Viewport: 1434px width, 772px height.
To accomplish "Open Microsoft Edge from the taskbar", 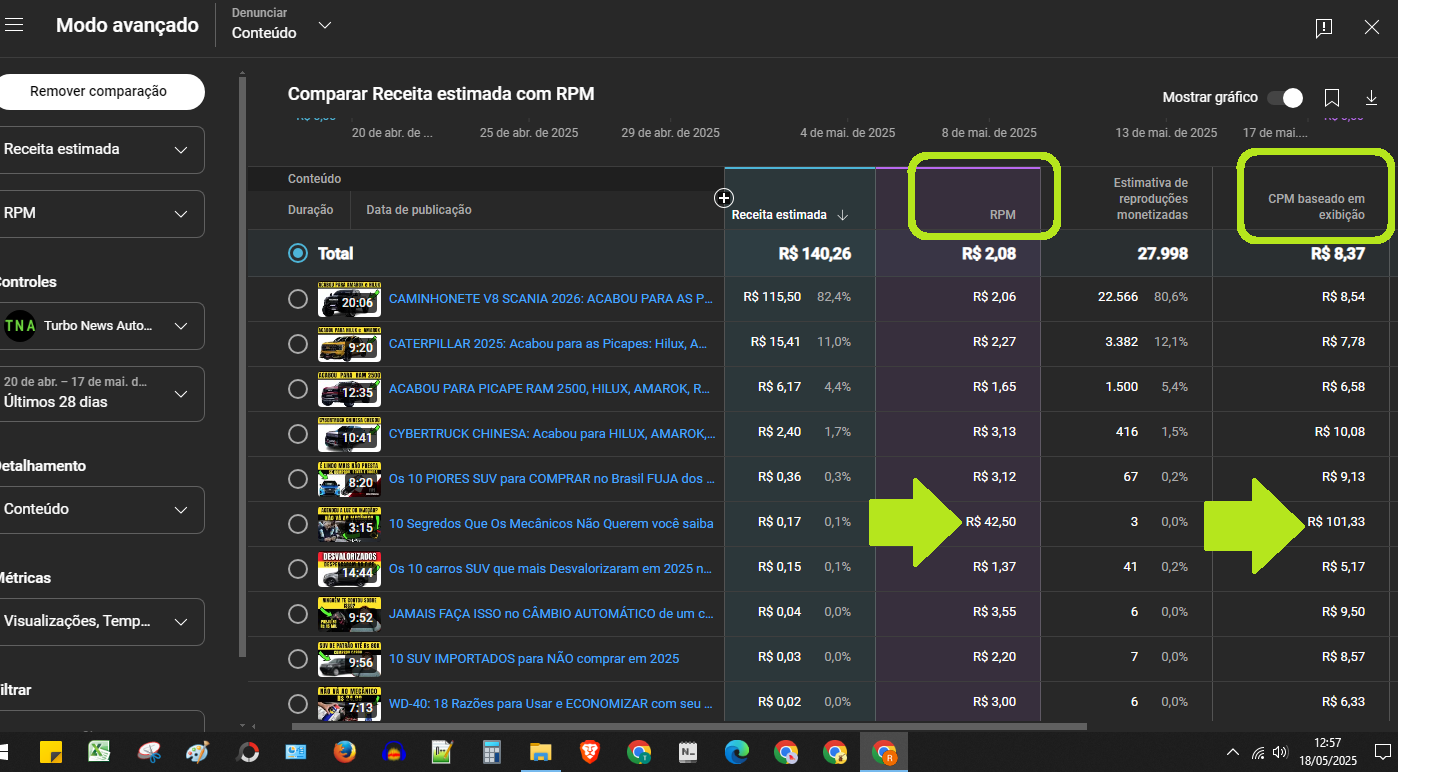I will pos(737,751).
